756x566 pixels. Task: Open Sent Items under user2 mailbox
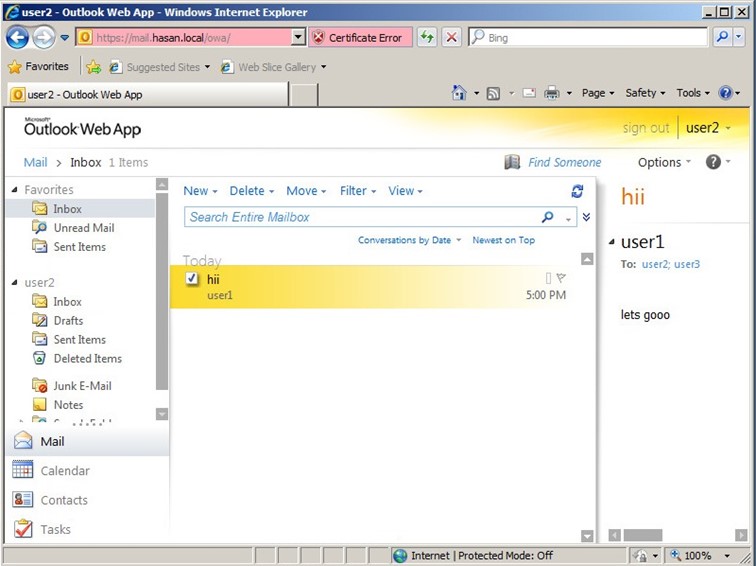(x=80, y=340)
